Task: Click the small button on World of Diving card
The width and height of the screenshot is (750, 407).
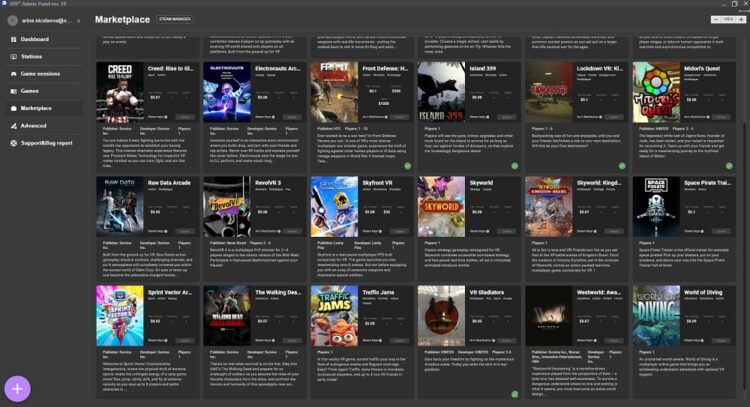Action: (720, 341)
